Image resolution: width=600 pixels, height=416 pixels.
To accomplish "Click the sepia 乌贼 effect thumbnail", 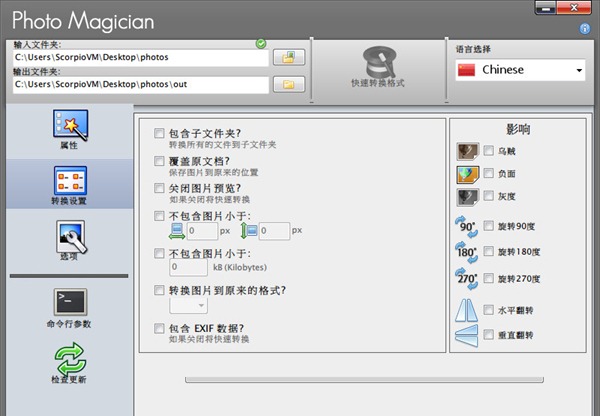I will 468,151.
